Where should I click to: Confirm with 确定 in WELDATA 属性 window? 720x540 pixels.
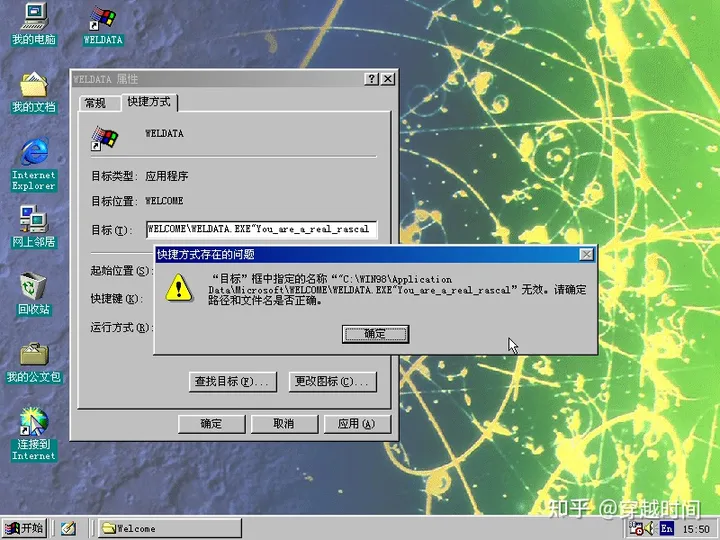212,424
